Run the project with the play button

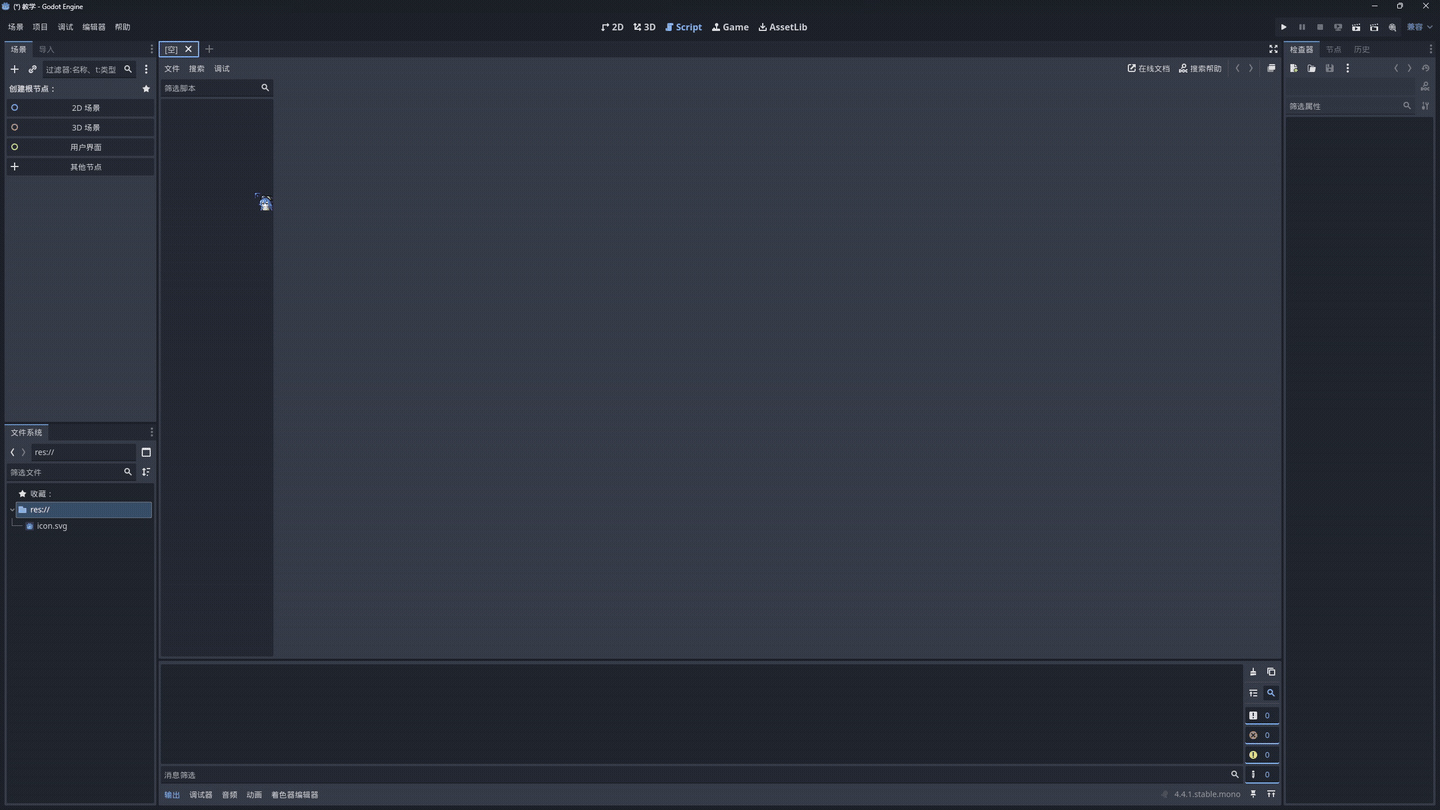coord(1283,27)
